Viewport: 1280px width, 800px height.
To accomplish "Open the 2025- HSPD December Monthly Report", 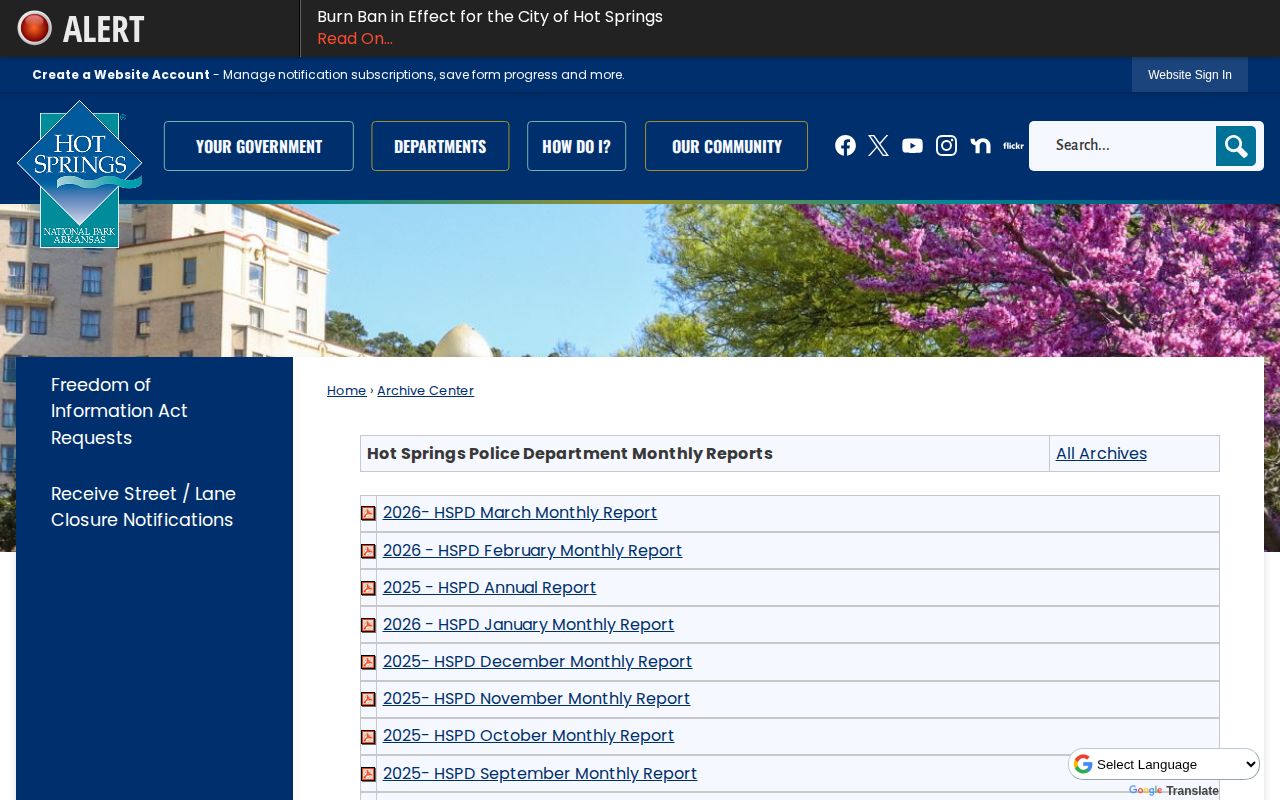I will (537, 662).
